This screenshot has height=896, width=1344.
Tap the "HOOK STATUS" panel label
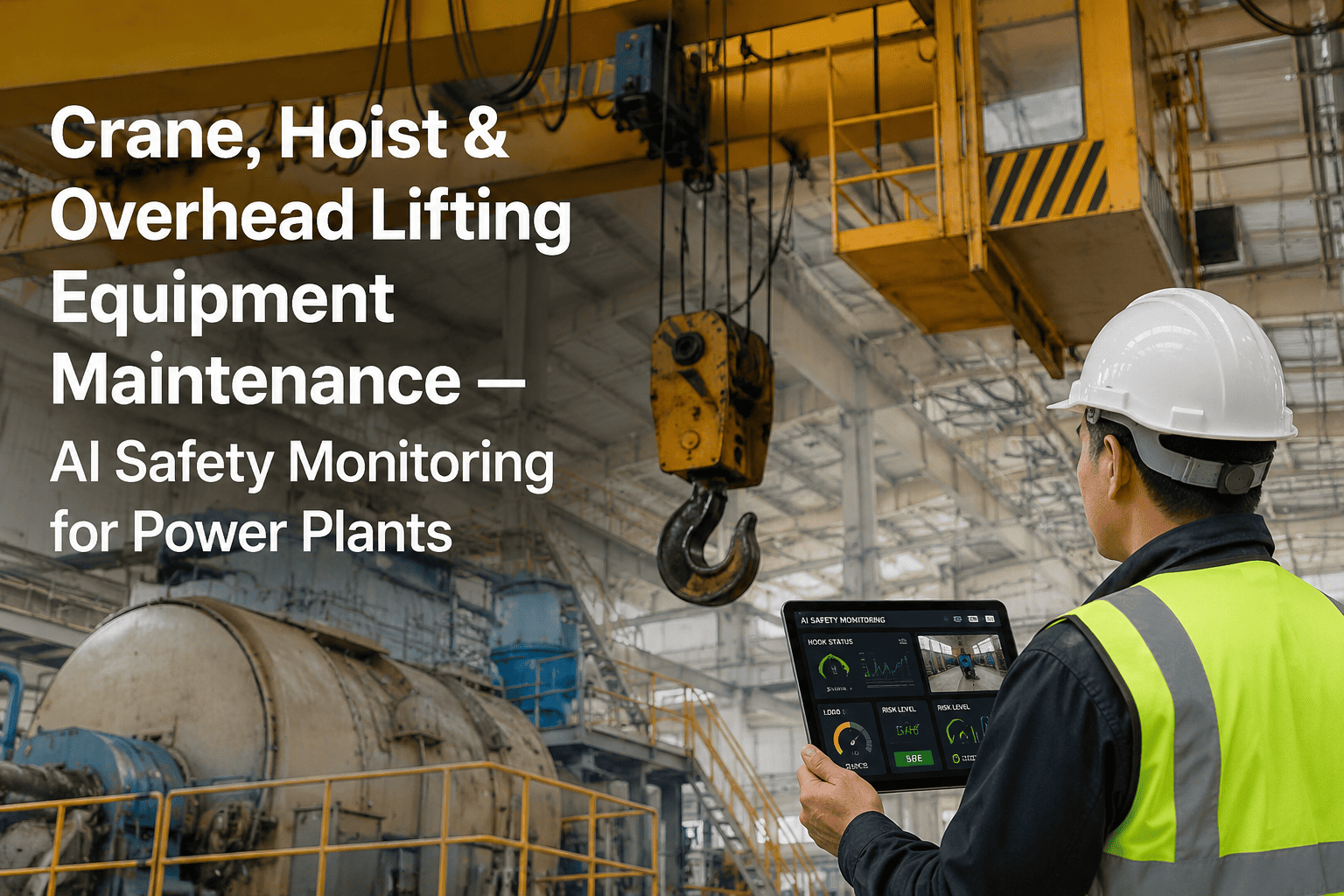830,642
